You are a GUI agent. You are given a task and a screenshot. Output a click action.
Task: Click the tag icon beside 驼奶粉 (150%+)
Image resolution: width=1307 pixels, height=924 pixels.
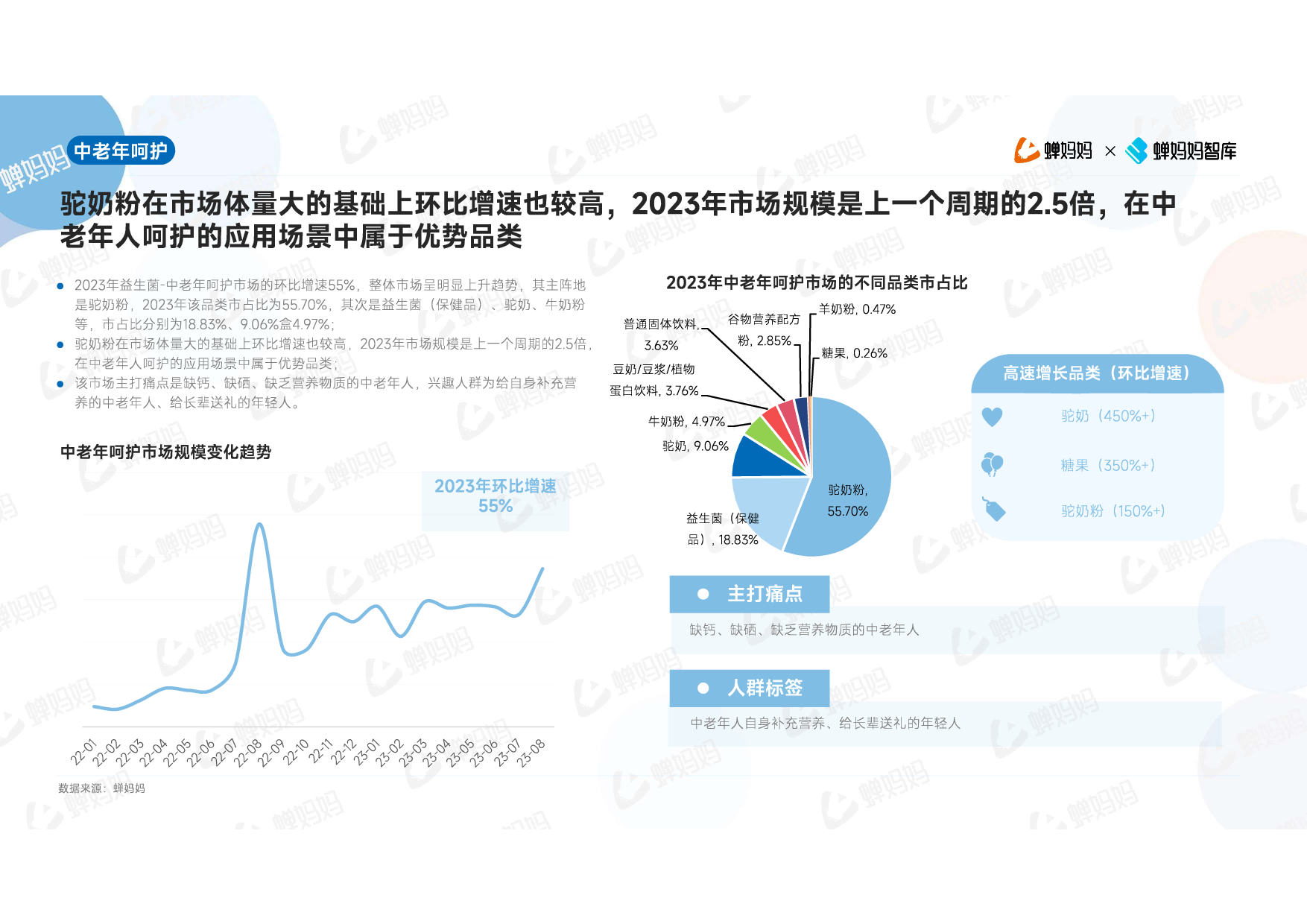pyautogui.click(x=993, y=510)
